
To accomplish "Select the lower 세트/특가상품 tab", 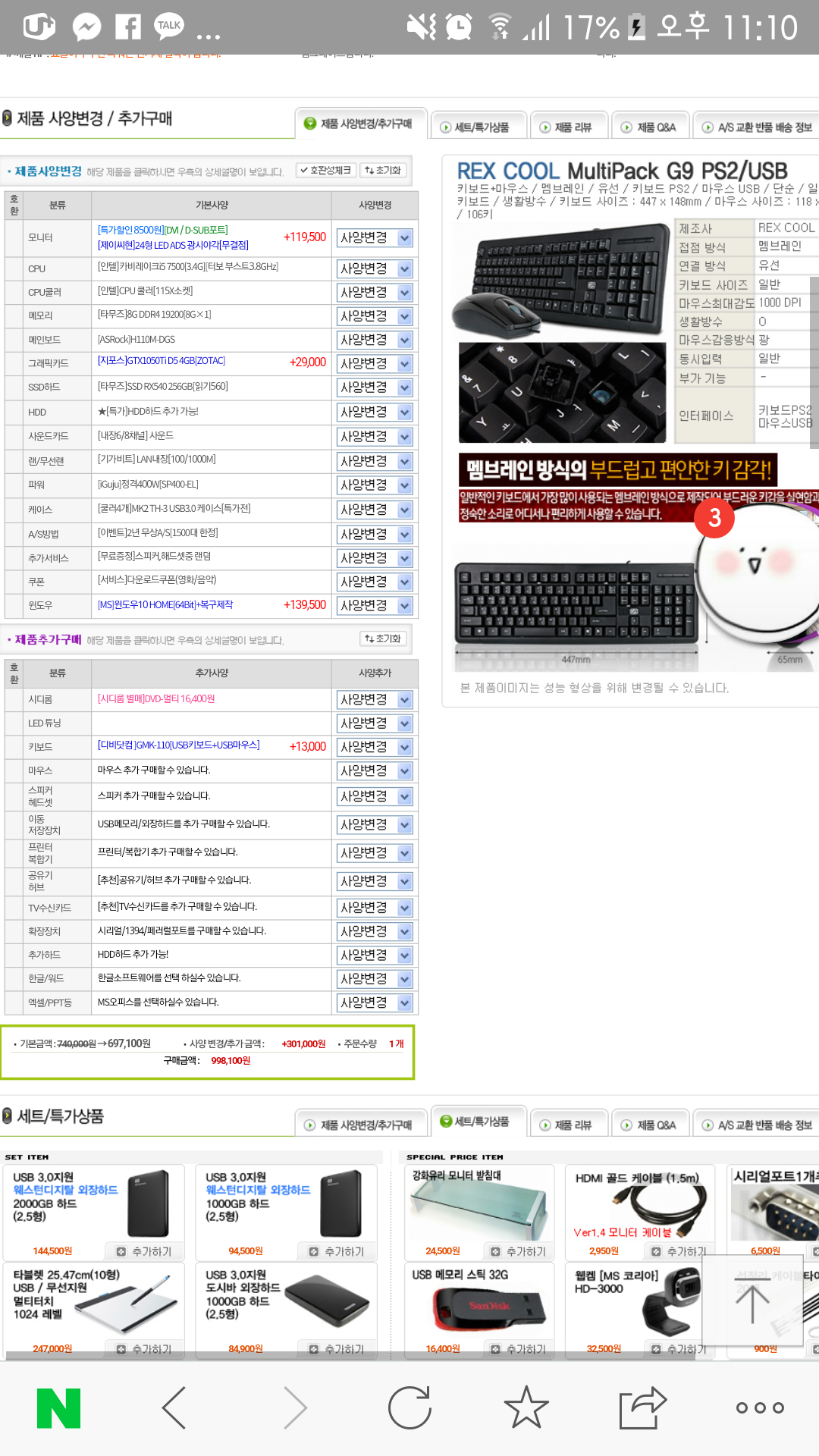I will coord(478,1121).
